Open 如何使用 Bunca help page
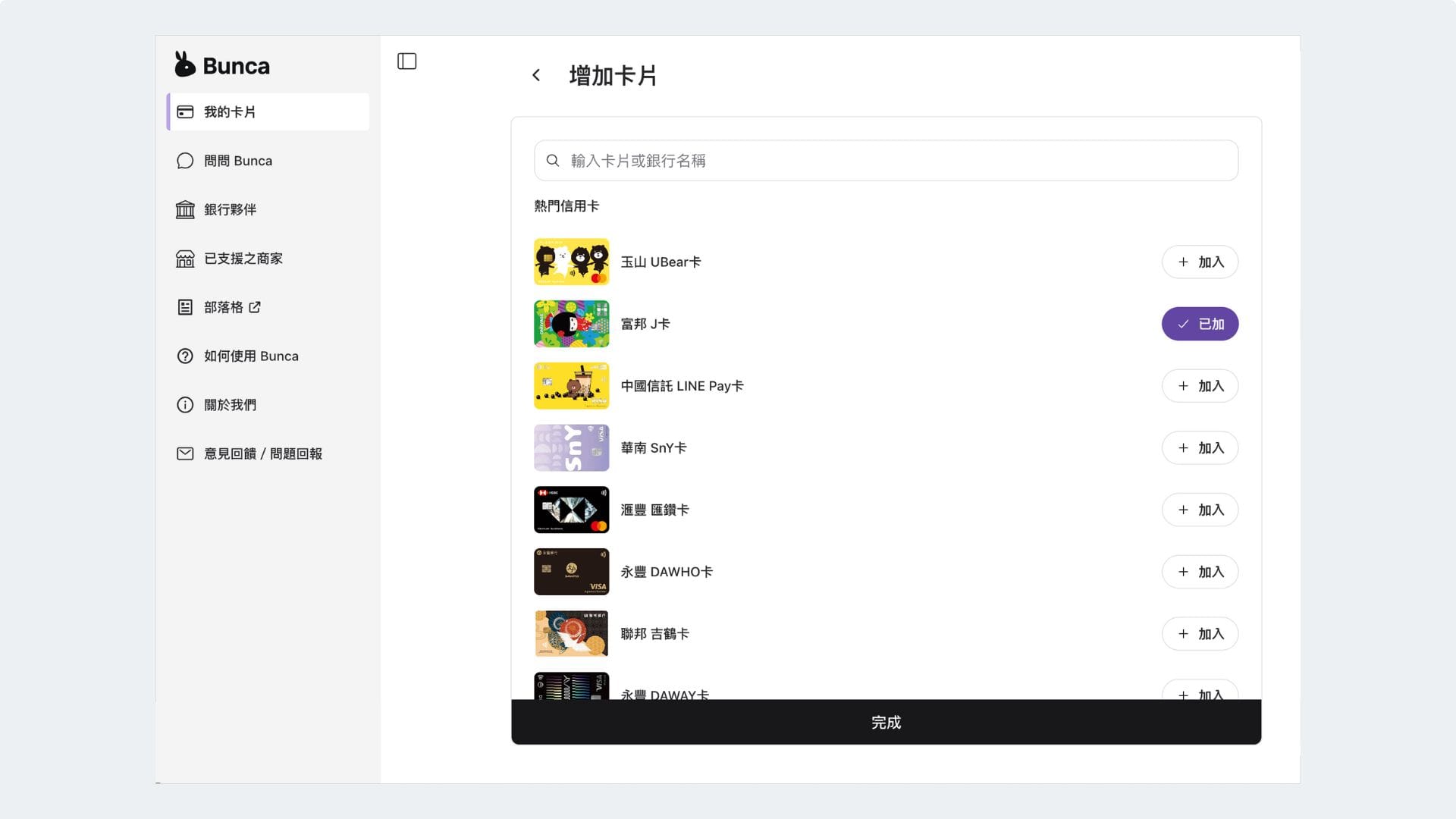This screenshot has height=819, width=1456. click(x=251, y=356)
